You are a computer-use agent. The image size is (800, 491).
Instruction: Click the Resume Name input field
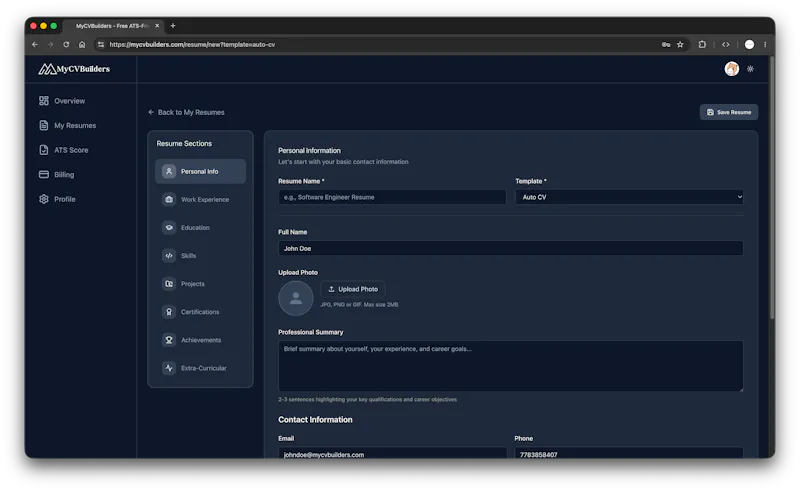392,197
